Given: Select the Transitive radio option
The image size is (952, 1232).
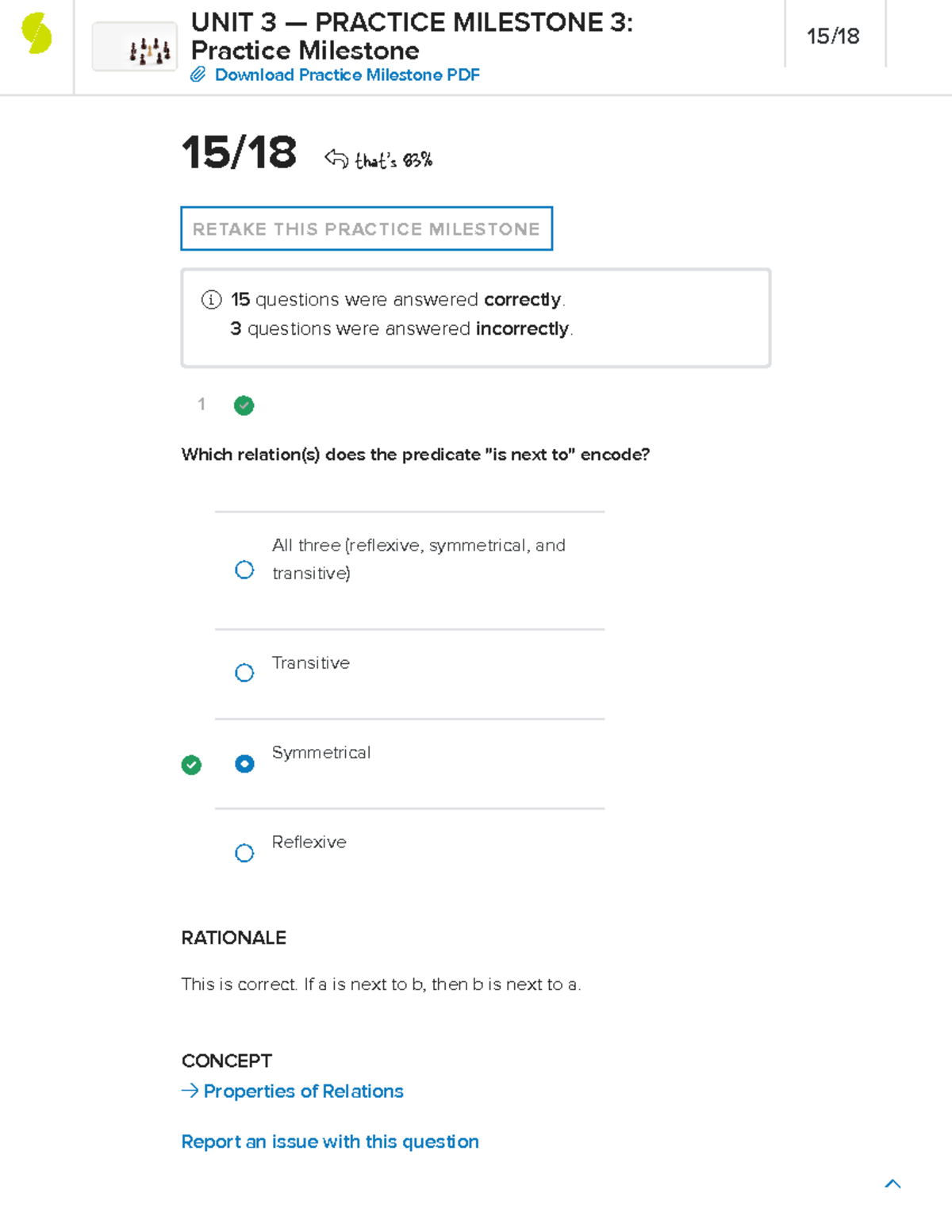Looking at the screenshot, I should (x=244, y=673).
